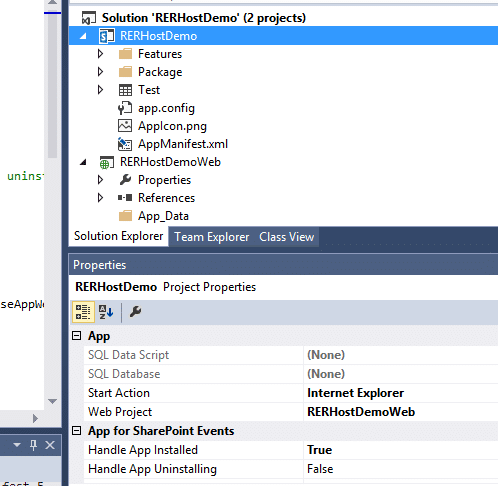This screenshot has height=486, width=498.
Task: Open Property Pages wrench icon
Action: click(135, 312)
